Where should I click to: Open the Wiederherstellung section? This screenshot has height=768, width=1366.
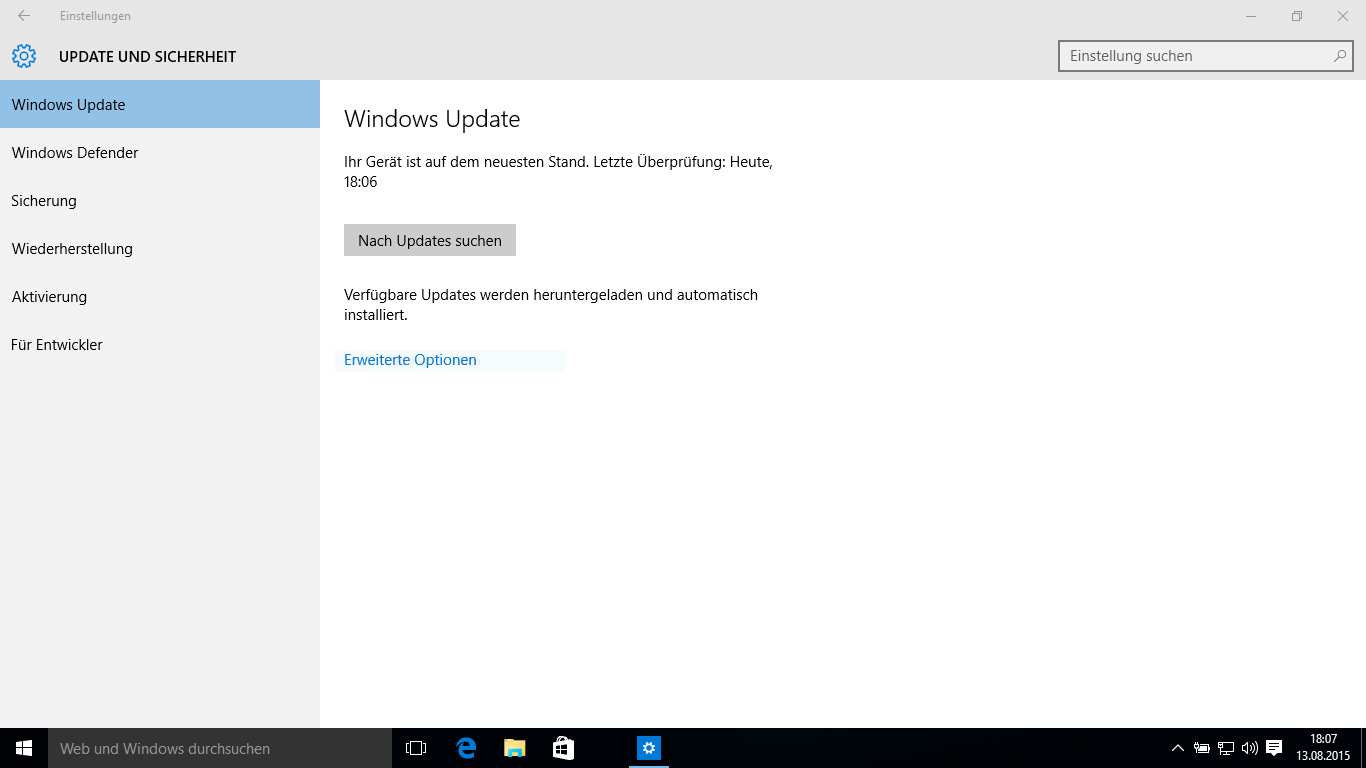72,249
